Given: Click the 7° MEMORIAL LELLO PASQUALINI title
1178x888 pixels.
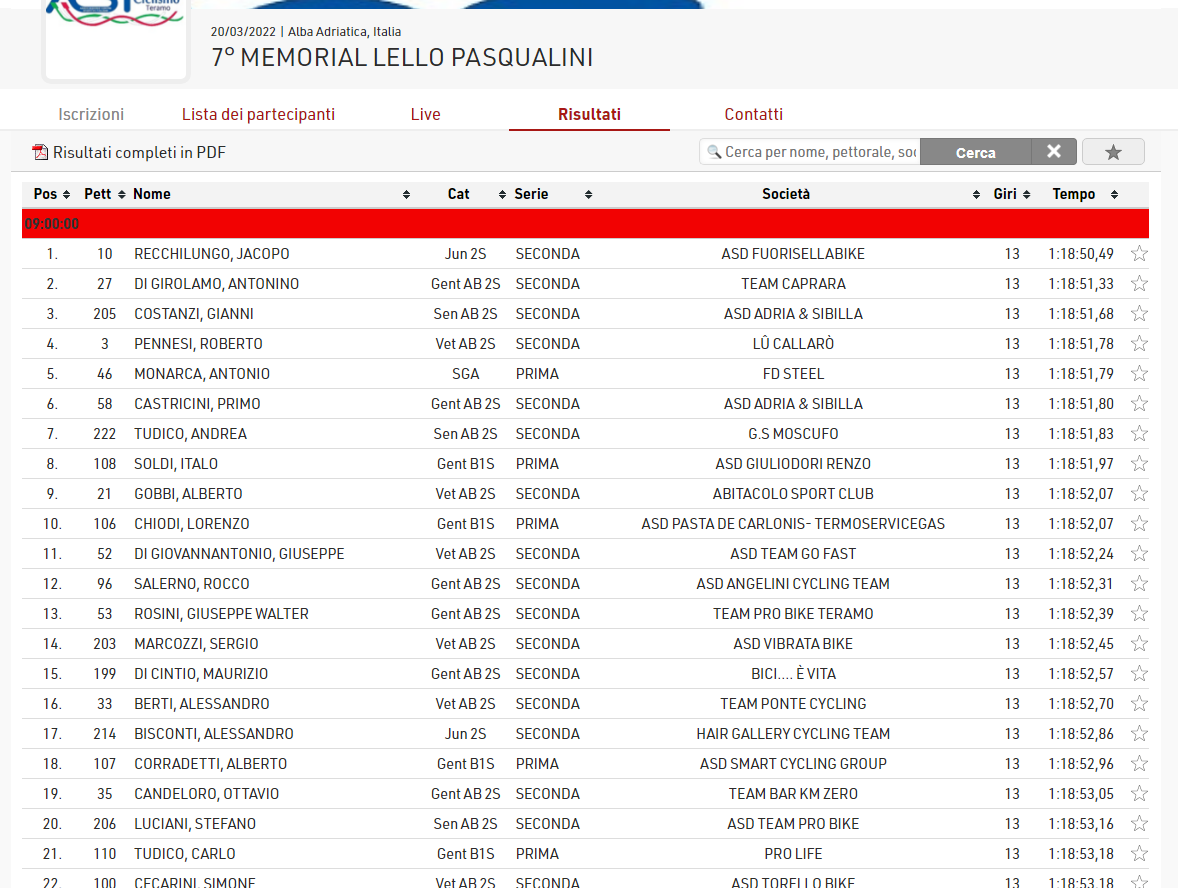Looking at the screenshot, I should [x=402, y=58].
